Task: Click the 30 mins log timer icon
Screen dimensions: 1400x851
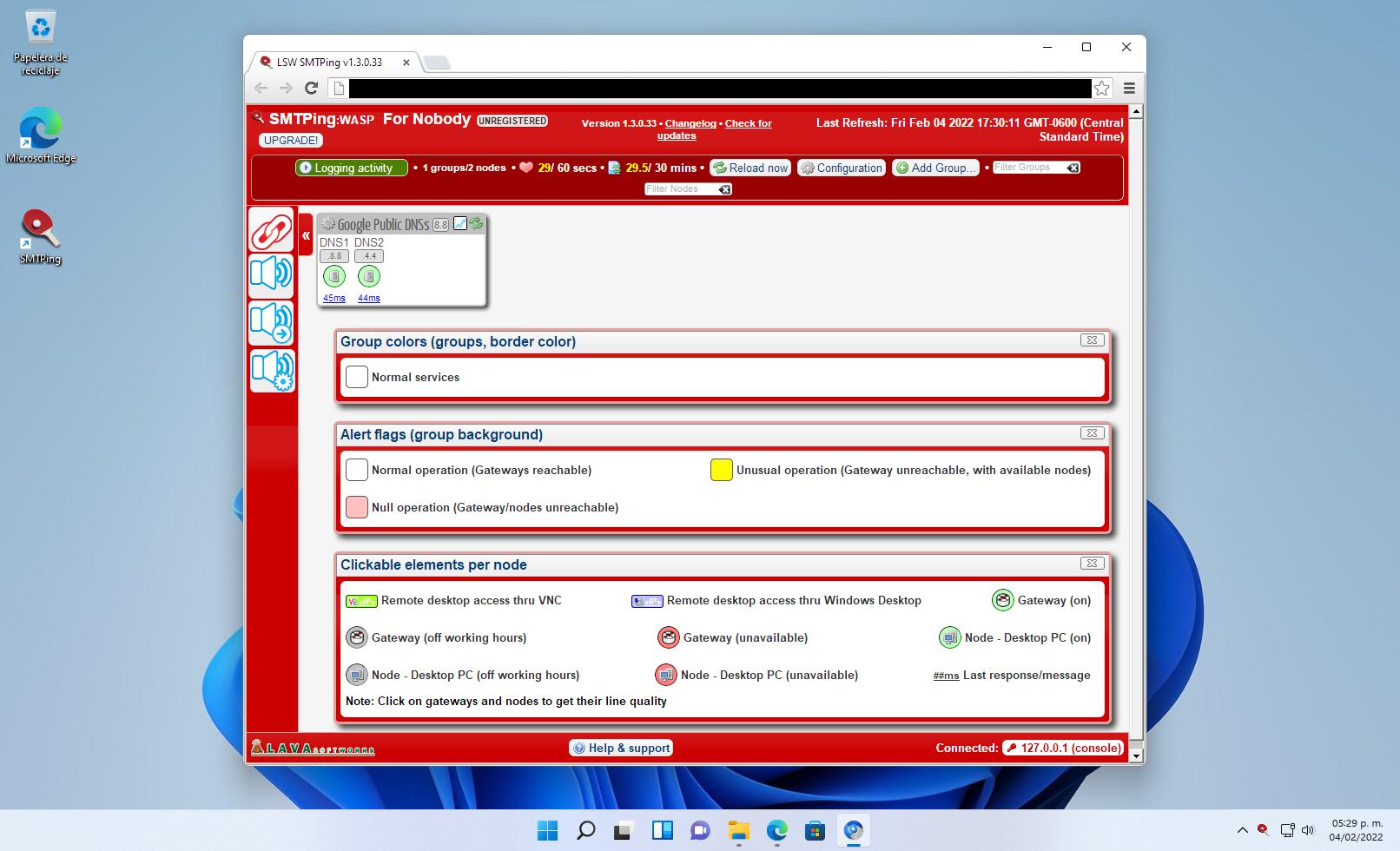Action: [x=615, y=168]
